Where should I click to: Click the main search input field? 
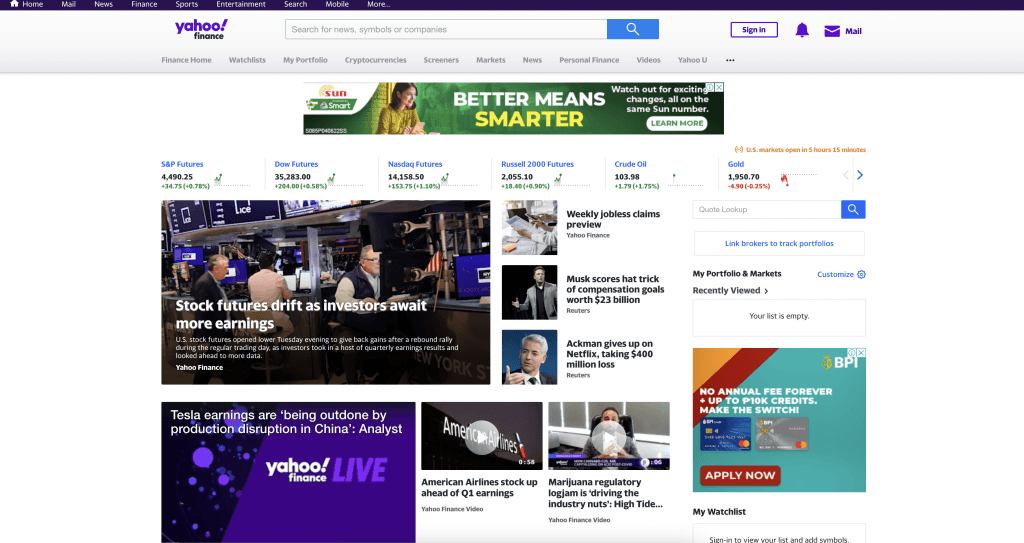[446, 29]
